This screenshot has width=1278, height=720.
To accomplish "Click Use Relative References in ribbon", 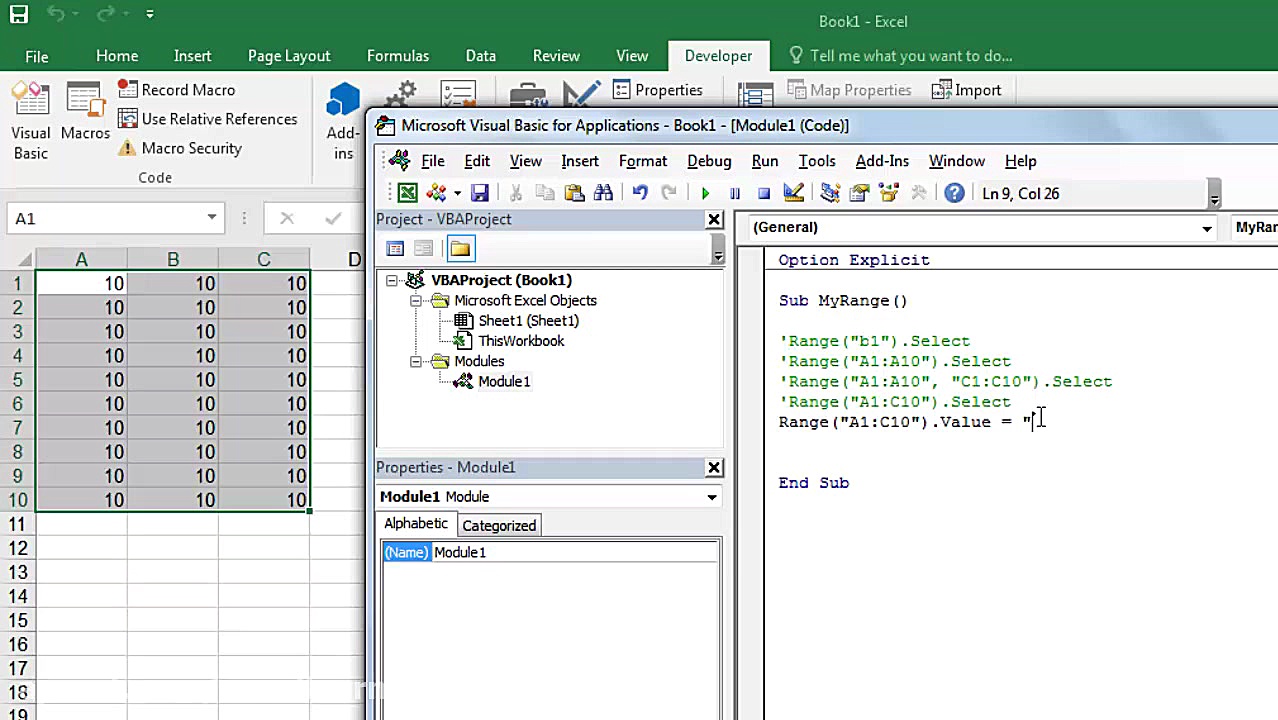I will pyautogui.click(x=208, y=119).
